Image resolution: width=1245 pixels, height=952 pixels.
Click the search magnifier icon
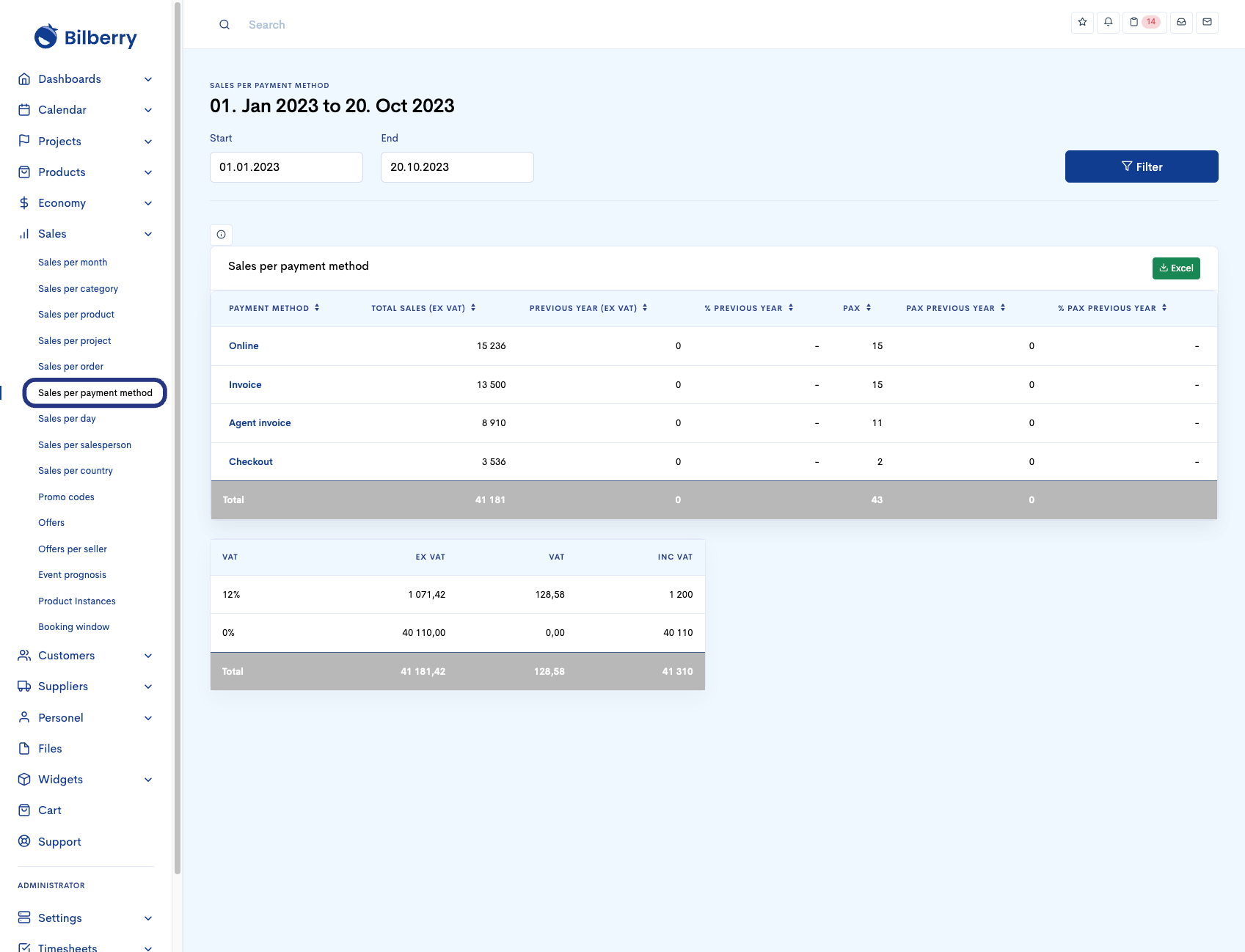(x=224, y=25)
